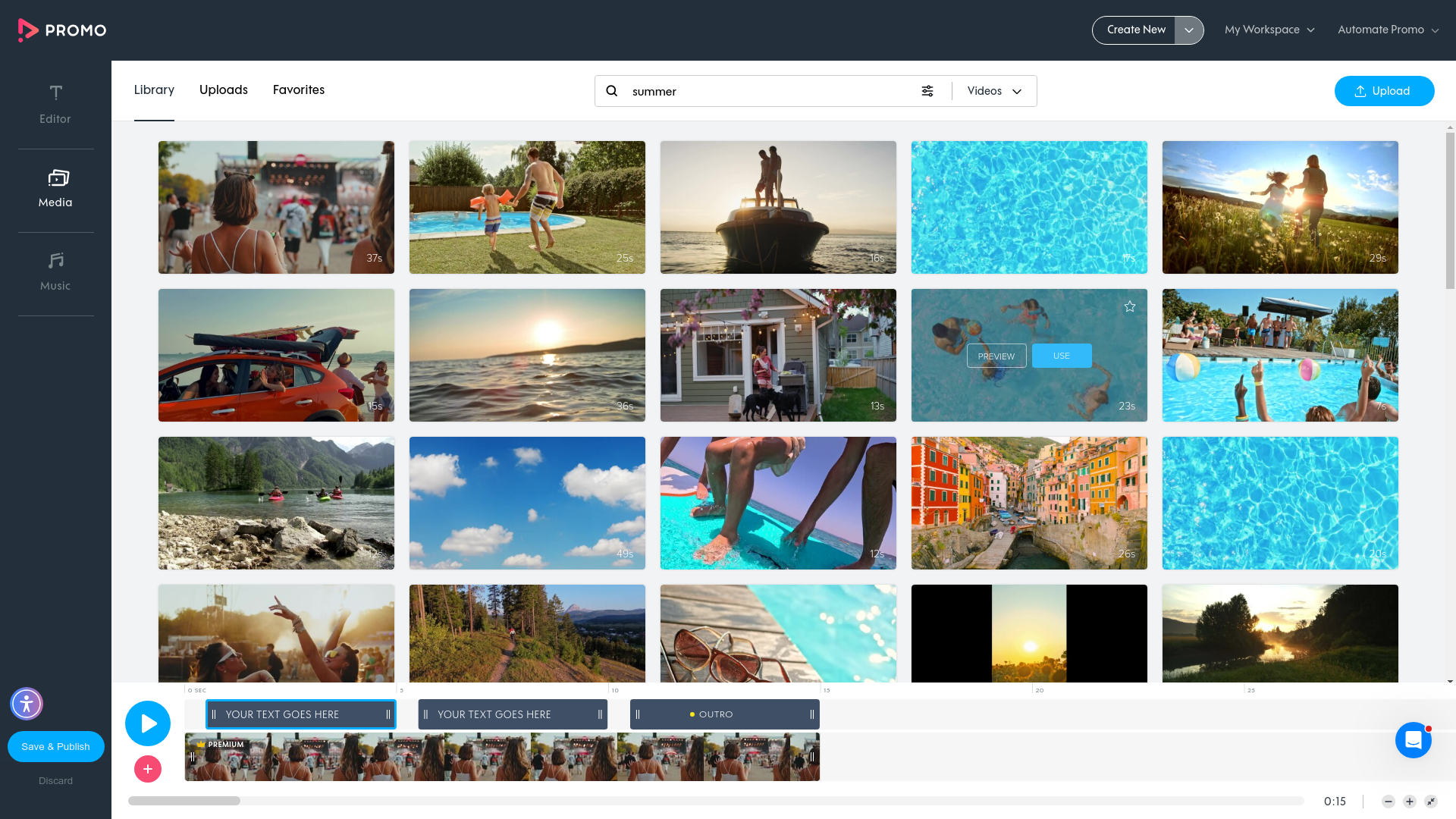This screenshot has width=1456, height=819.
Task: Select the festival crowd video, 37s
Action: [x=276, y=207]
